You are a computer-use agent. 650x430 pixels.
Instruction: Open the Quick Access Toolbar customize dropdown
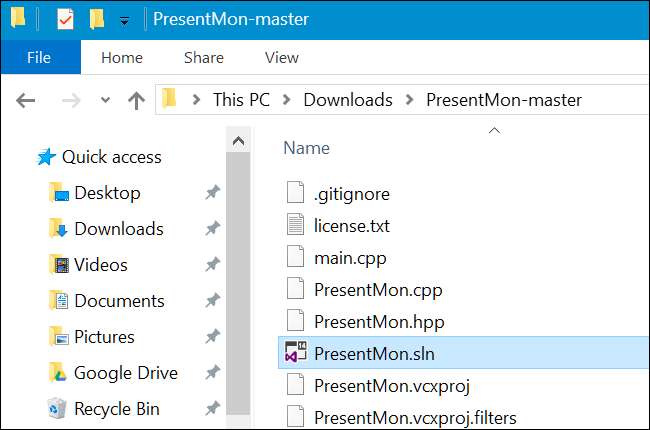(x=123, y=20)
